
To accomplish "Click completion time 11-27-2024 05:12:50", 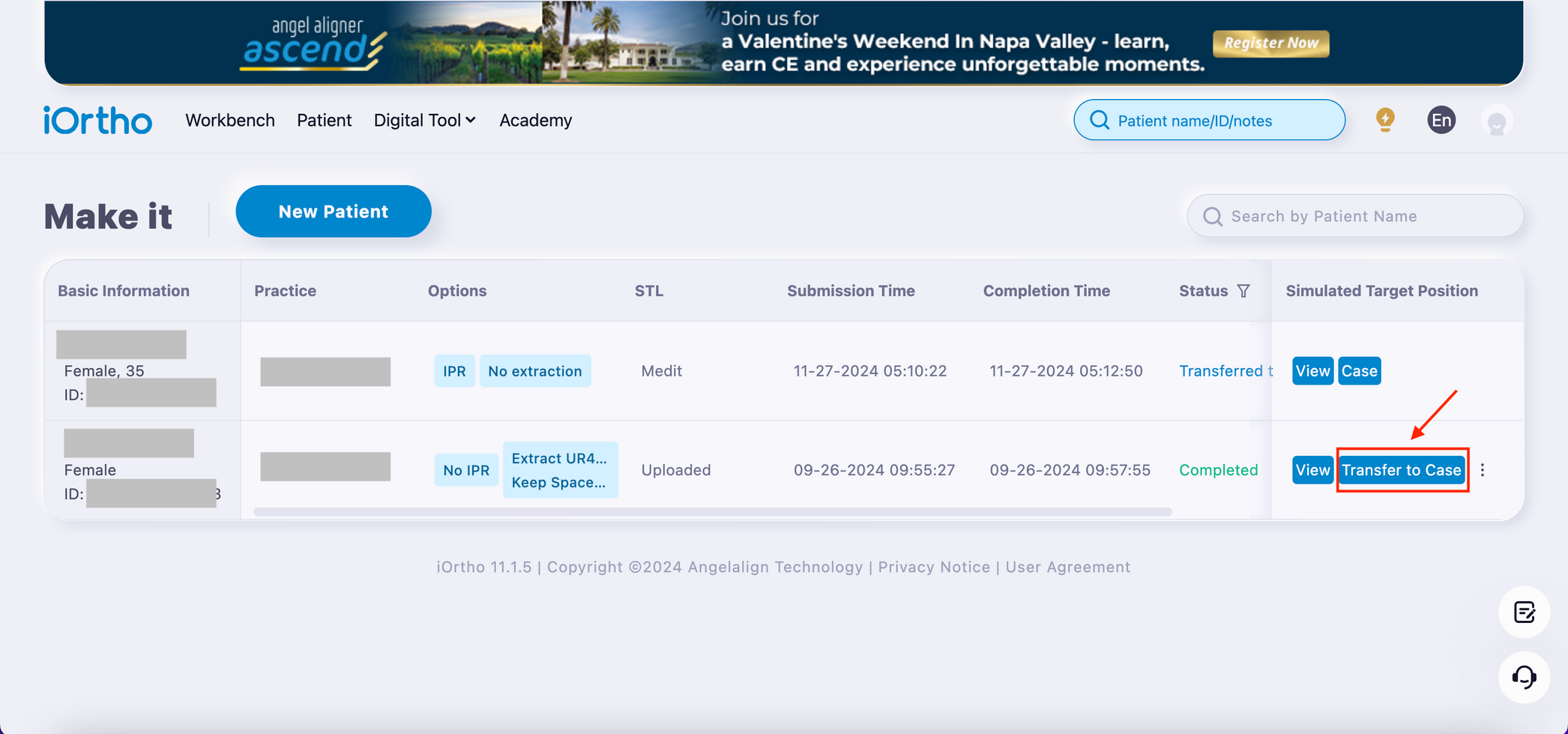I will pyautogui.click(x=1066, y=371).
